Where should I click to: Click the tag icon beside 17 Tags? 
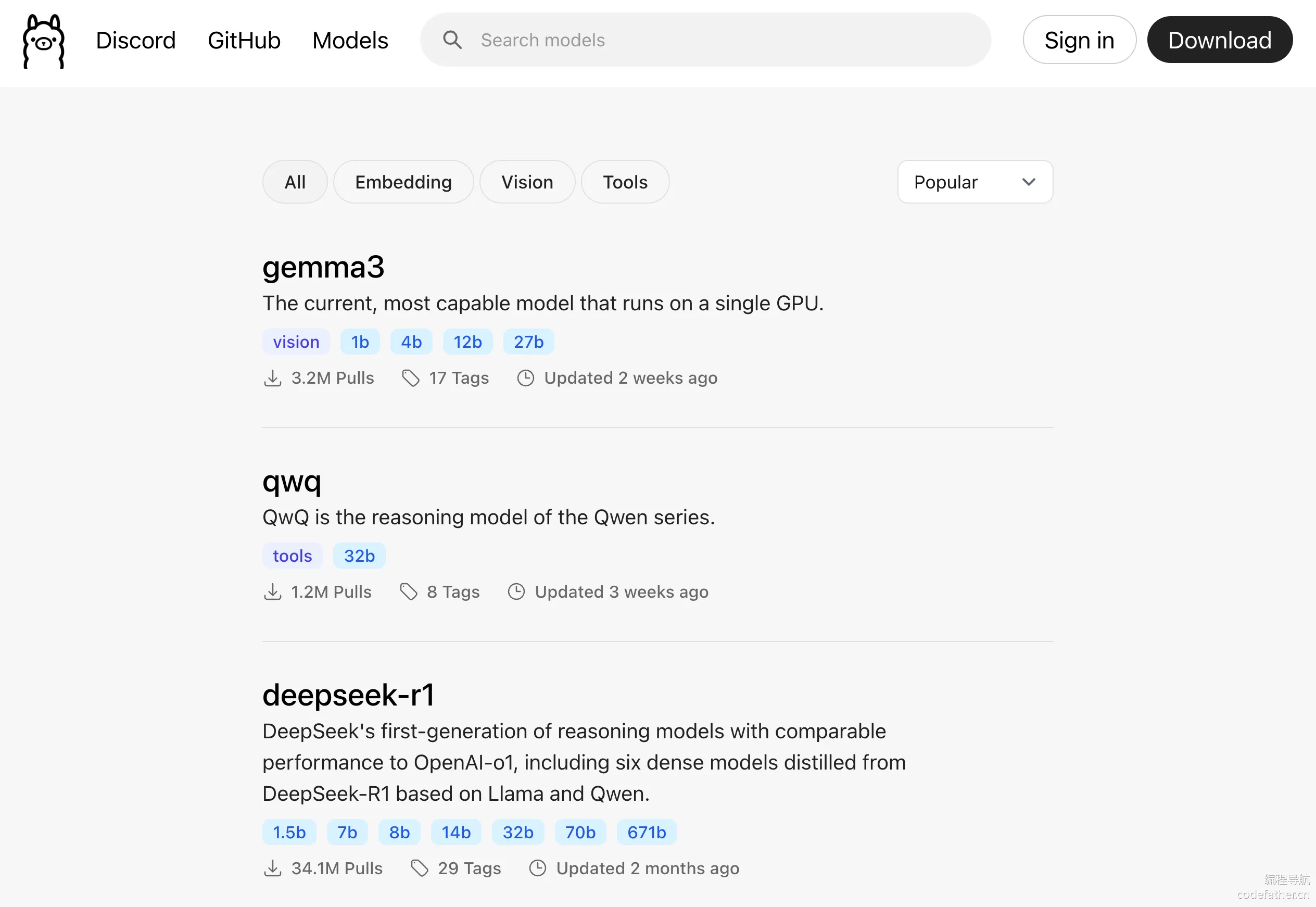[411, 378]
